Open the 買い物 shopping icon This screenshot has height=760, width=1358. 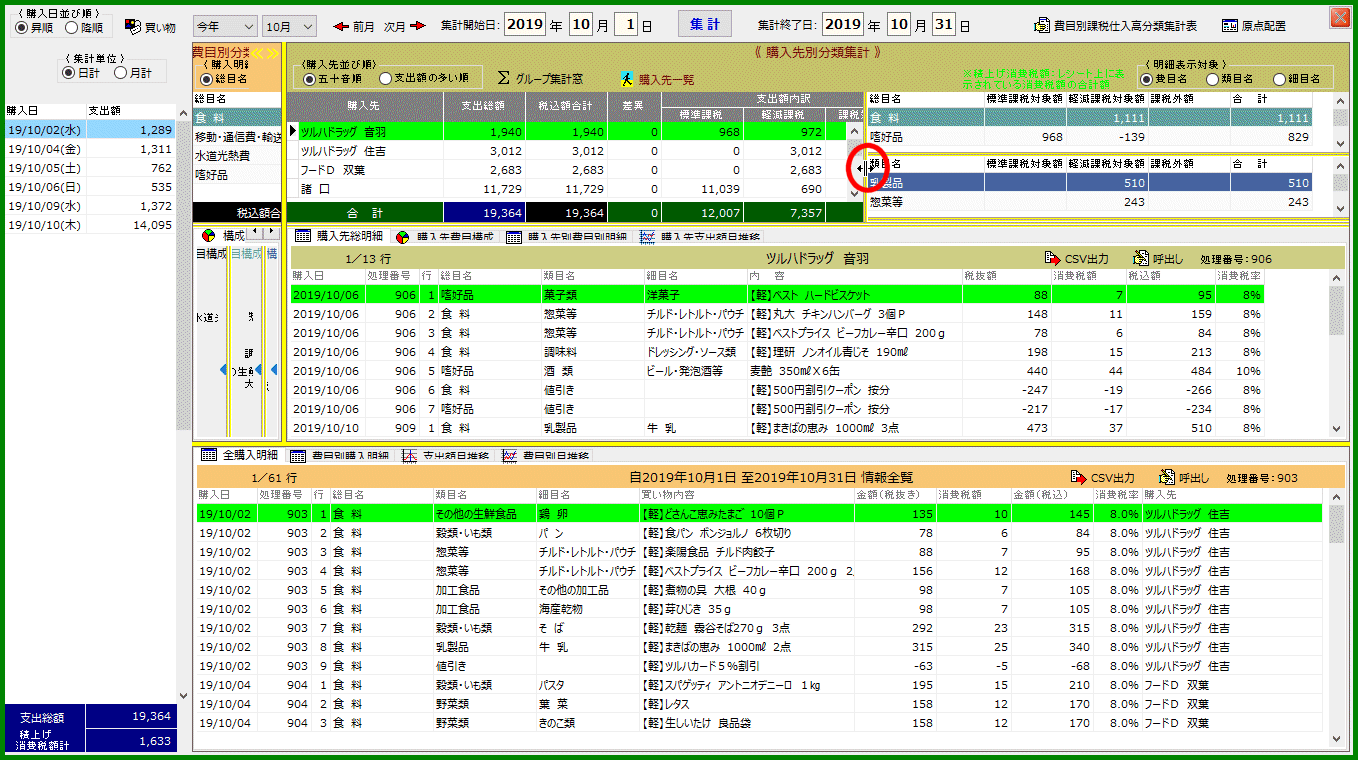[149, 26]
